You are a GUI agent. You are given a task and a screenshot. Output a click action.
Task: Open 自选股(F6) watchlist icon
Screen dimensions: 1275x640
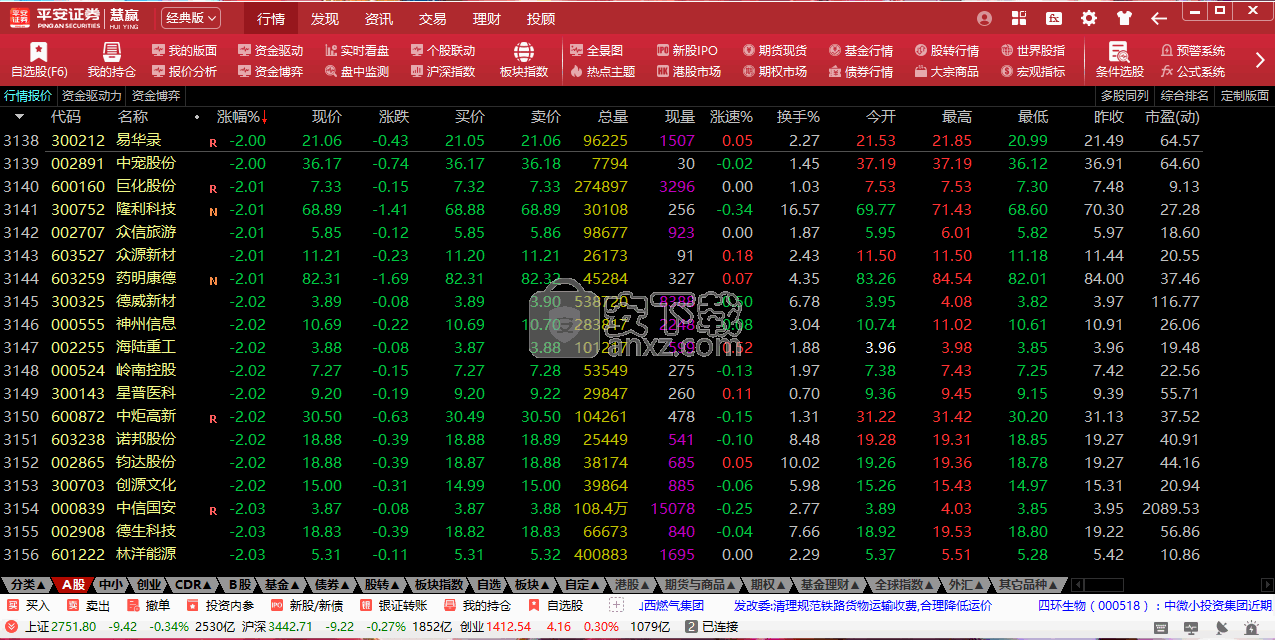[39, 60]
